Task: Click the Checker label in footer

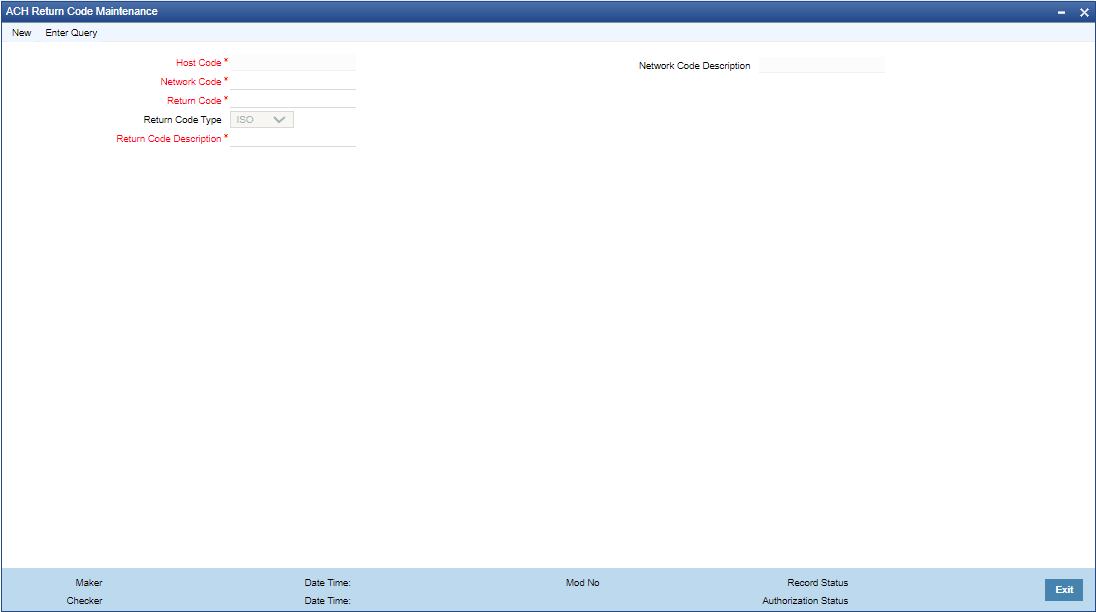Action: [x=85, y=601]
